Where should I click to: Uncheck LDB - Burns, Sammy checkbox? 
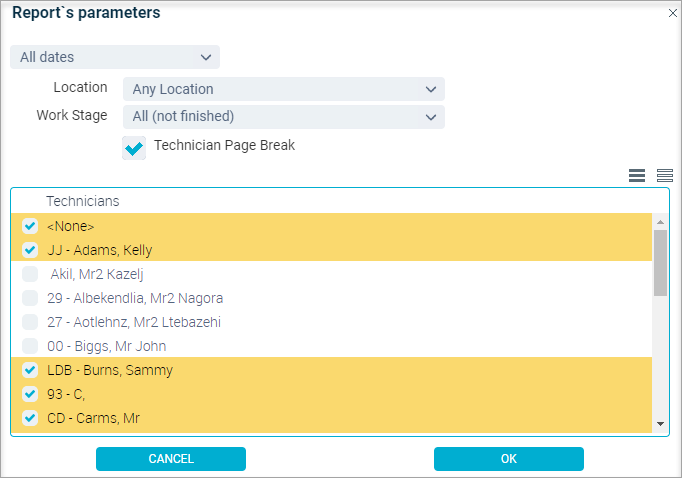(30, 370)
